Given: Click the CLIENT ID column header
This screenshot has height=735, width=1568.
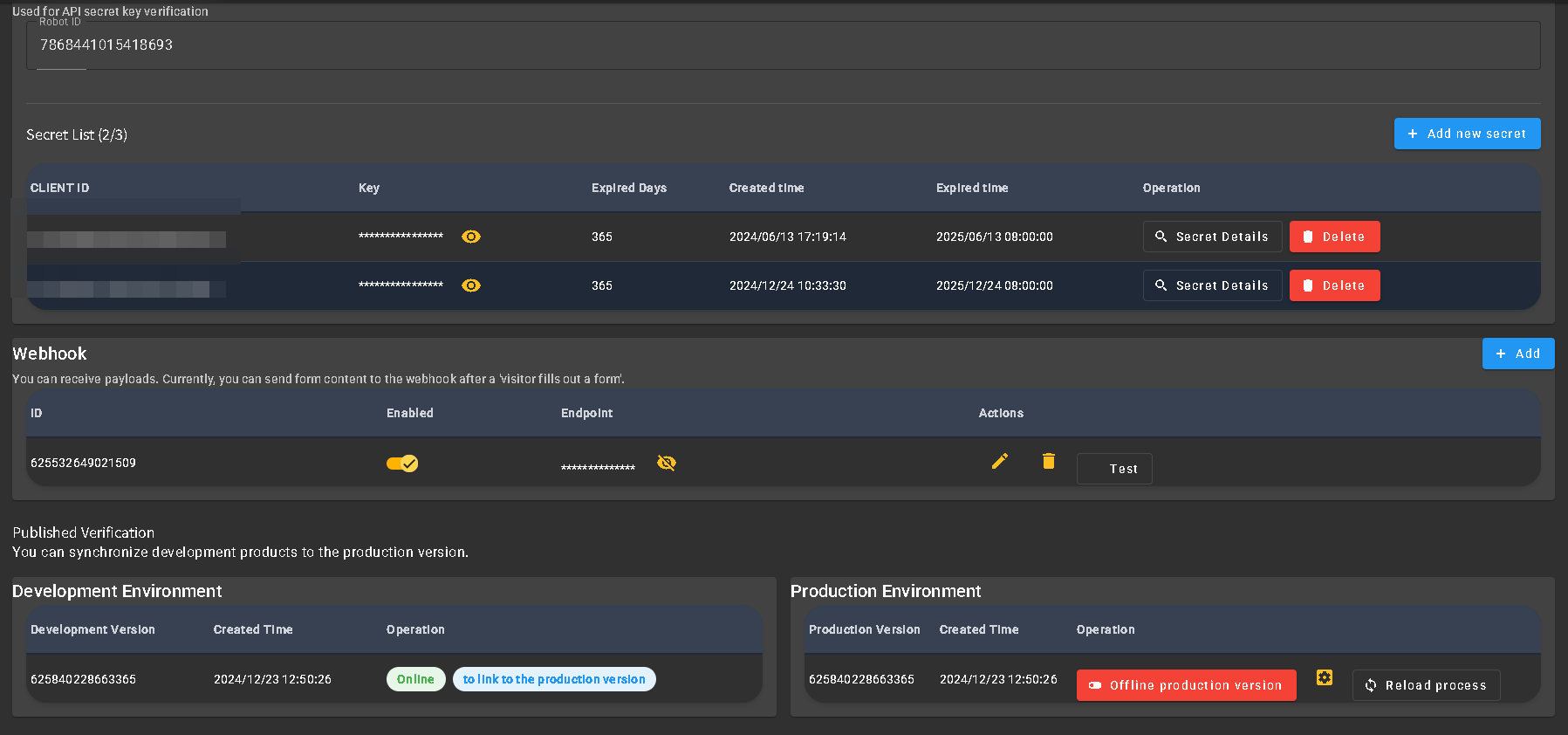Looking at the screenshot, I should point(60,188).
